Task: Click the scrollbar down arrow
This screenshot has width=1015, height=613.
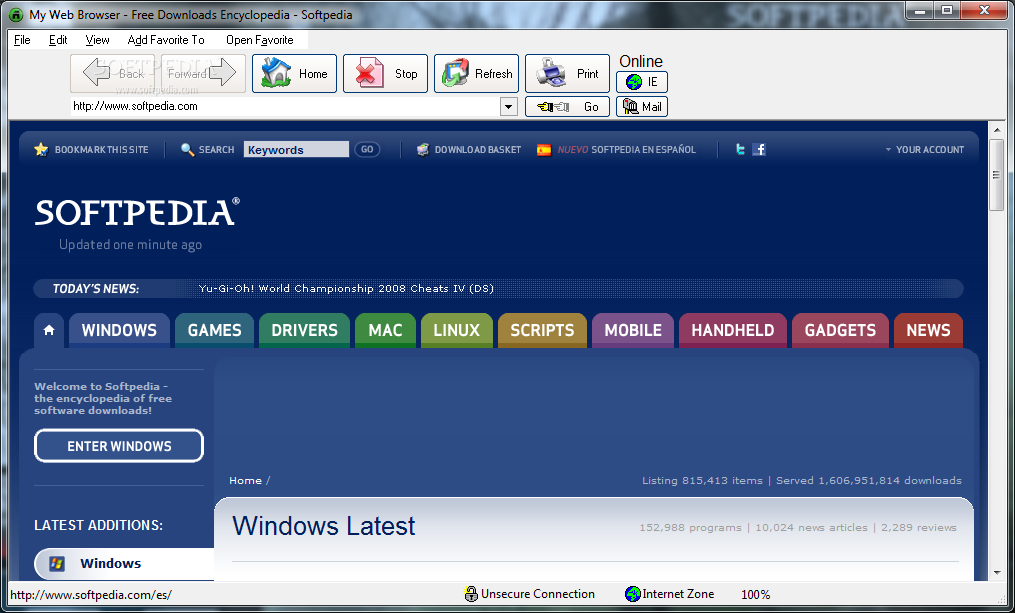Action: coord(996,572)
